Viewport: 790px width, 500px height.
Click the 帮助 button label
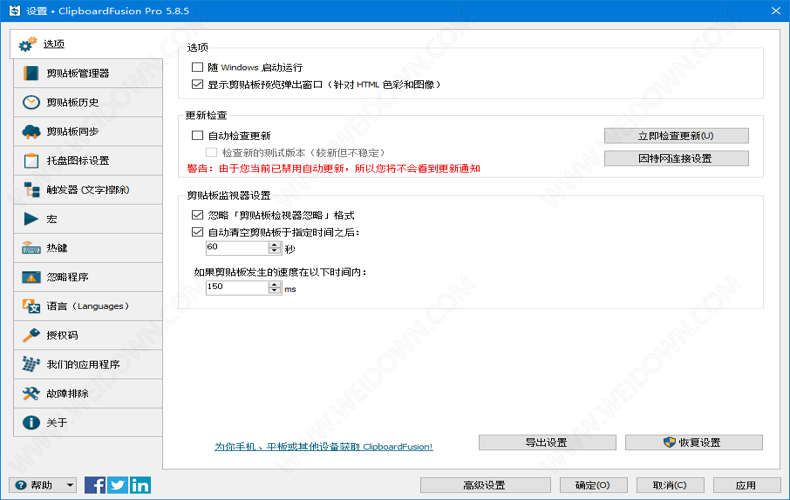[41, 485]
